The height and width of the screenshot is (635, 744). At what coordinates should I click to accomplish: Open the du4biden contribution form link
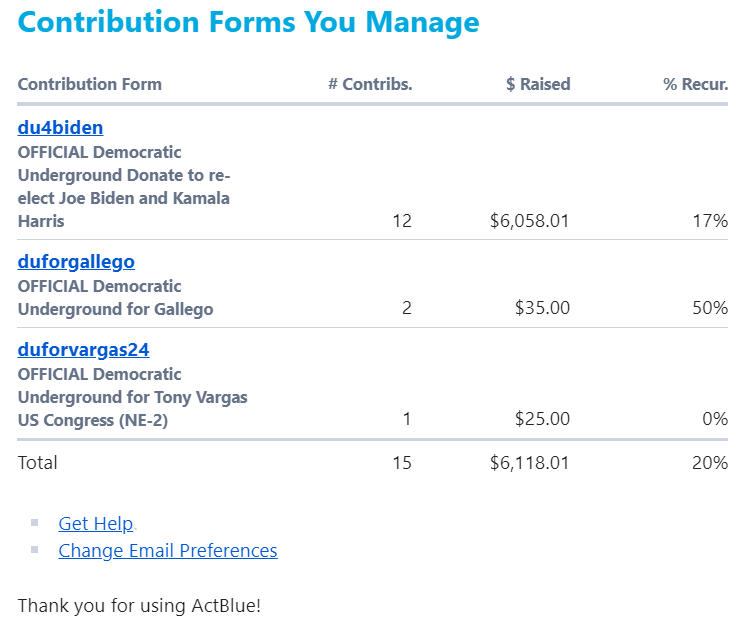(x=60, y=128)
